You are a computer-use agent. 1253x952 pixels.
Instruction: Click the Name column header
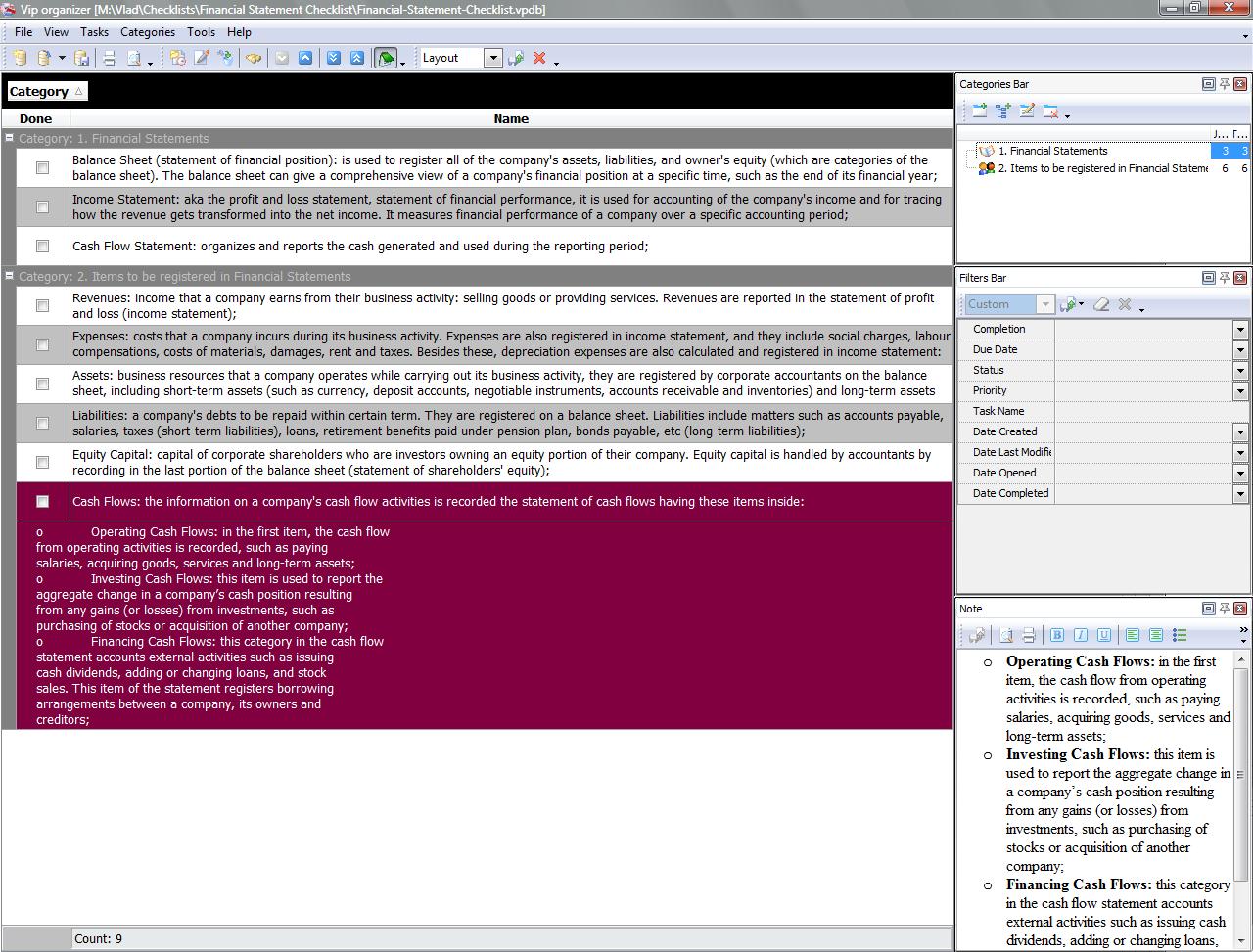(x=511, y=119)
